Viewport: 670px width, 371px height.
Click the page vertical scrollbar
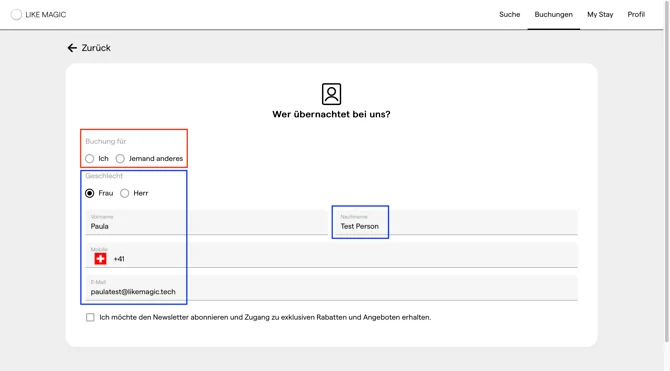(667, 171)
